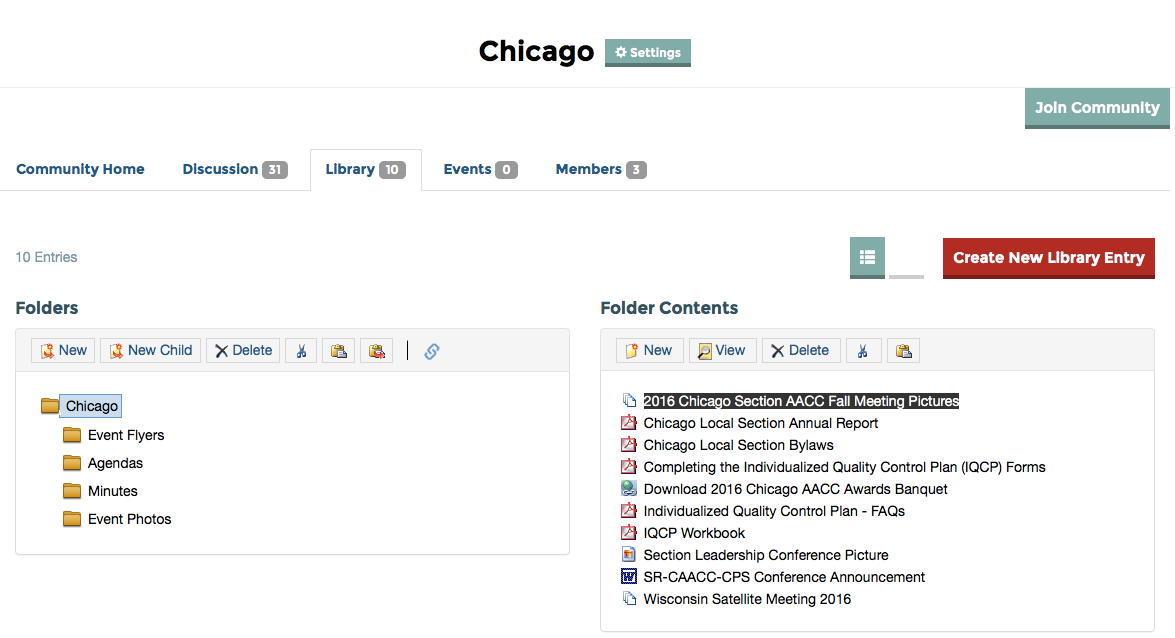The image size is (1175, 638).
Task: Click PDF icon beside Chicago Local Section Bylaws
Action: pyautogui.click(x=629, y=445)
